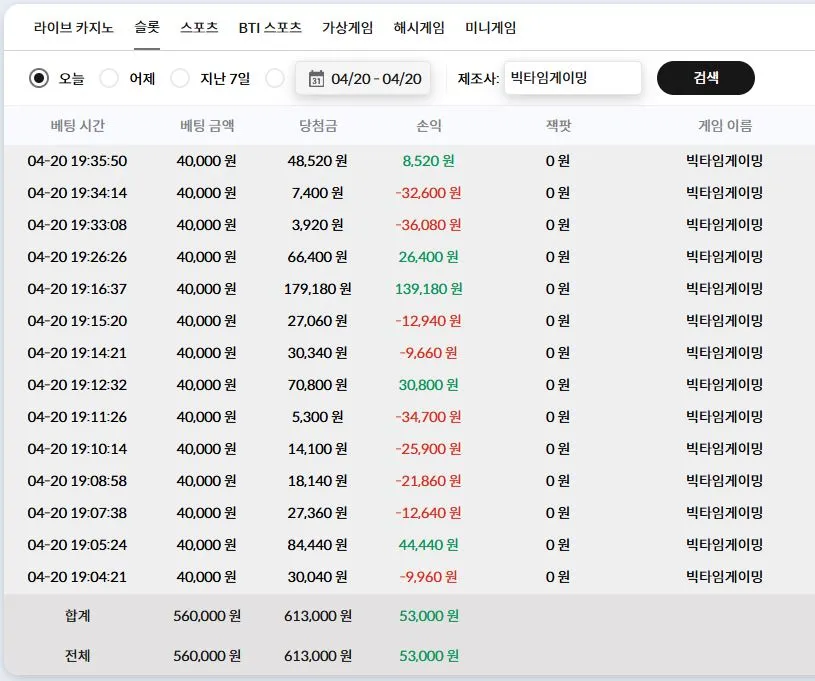The height and width of the screenshot is (681, 815).
Task: Switch to the 스포츠 tab
Action: [199, 28]
